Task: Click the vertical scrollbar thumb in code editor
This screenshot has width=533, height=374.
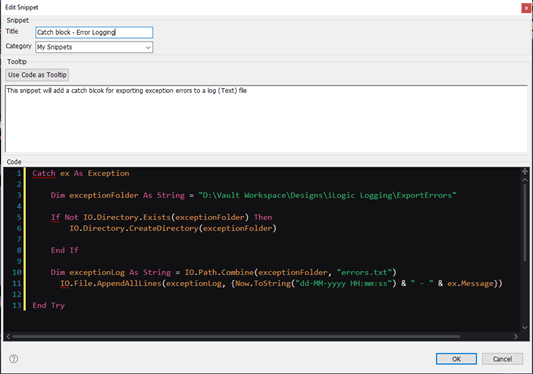Action: tap(525, 223)
